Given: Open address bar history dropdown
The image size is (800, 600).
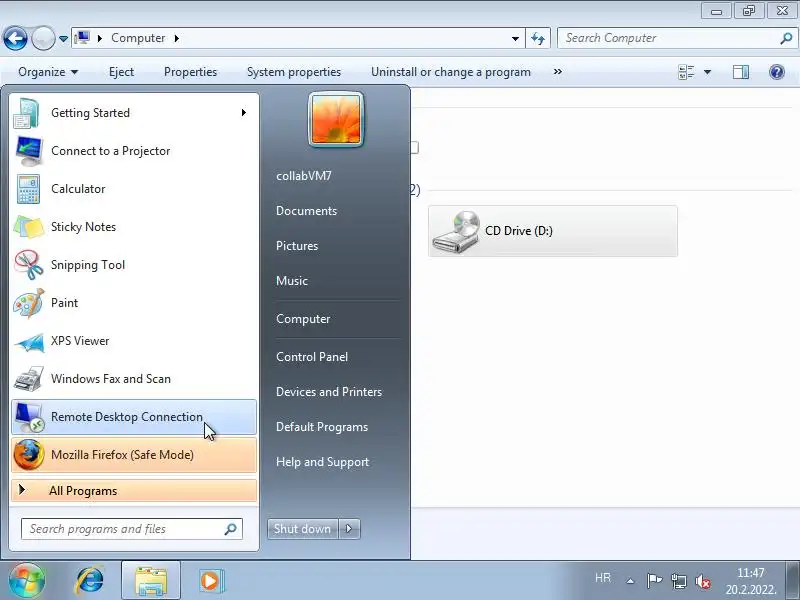Looking at the screenshot, I should point(515,38).
